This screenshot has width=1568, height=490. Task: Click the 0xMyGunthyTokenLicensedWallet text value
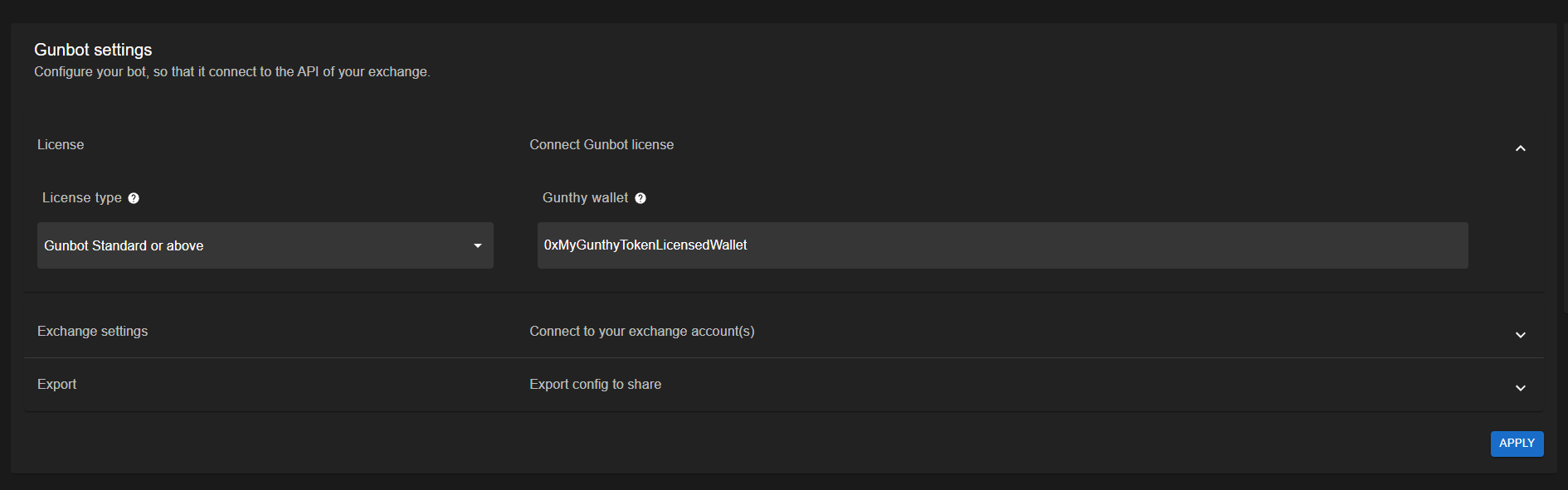[645, 245]
